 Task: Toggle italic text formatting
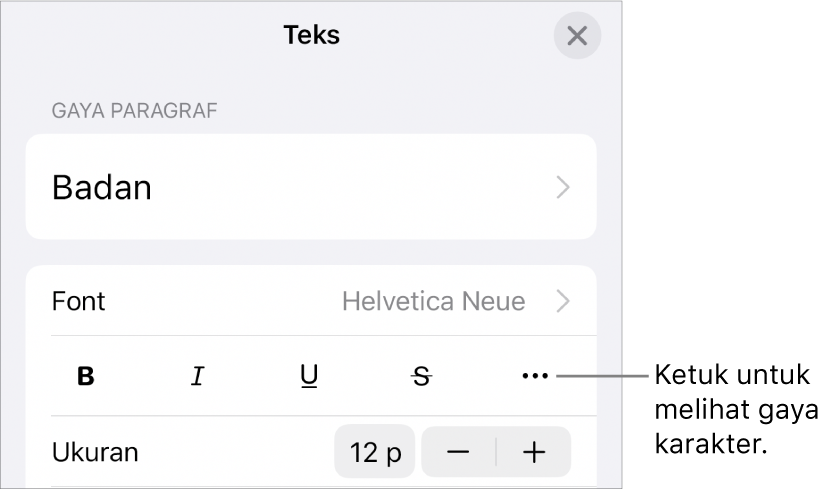pyautogui.click(x=197, y=376)
